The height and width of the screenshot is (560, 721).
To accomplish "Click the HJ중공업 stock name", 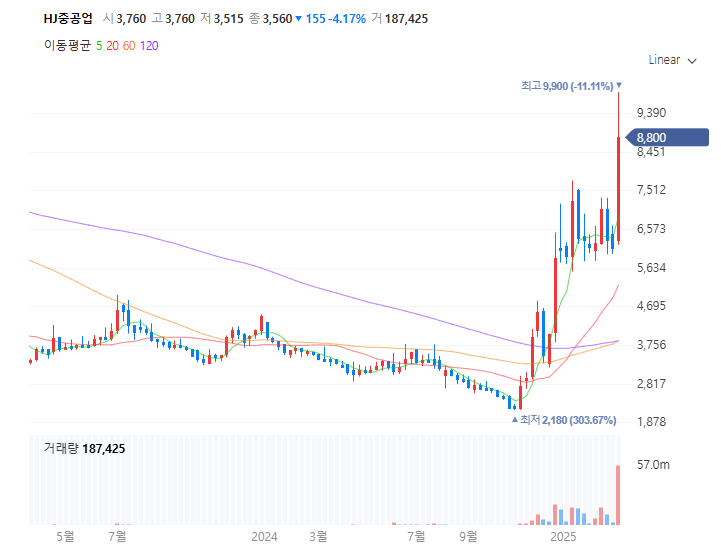I will (68, 19).
